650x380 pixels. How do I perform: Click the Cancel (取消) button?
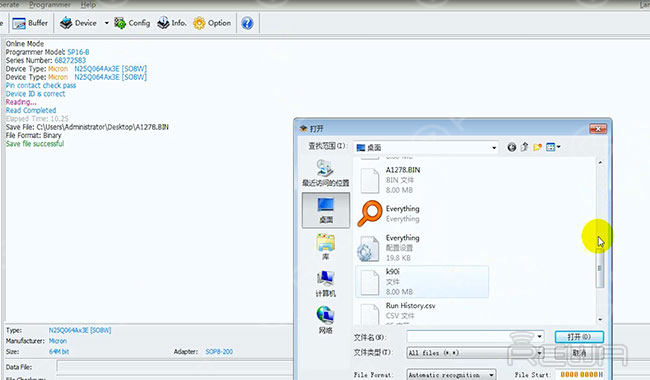click(x=579, y=353)
